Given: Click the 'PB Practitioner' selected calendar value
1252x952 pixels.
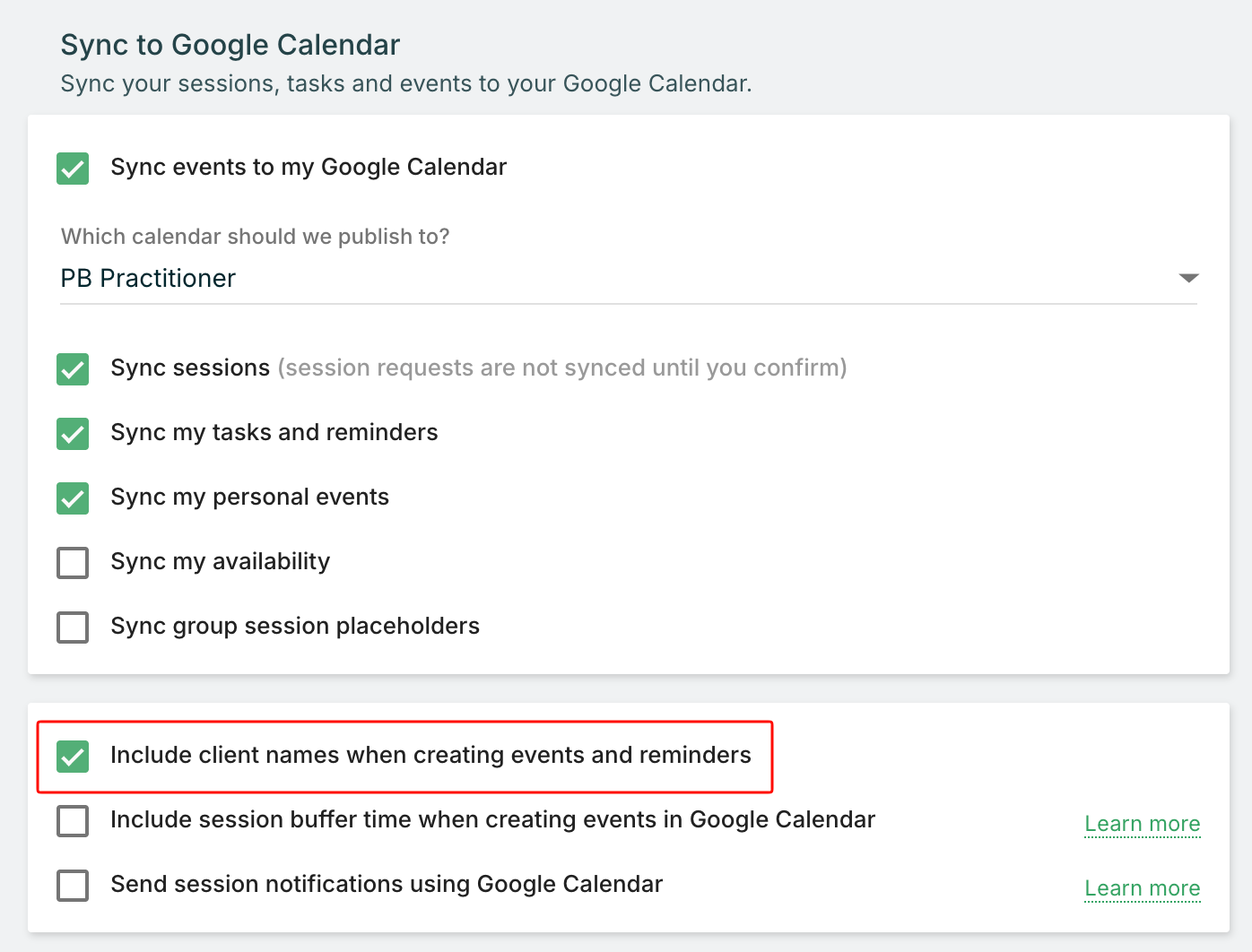Looking at the screenshot, I should pos(148,279).
